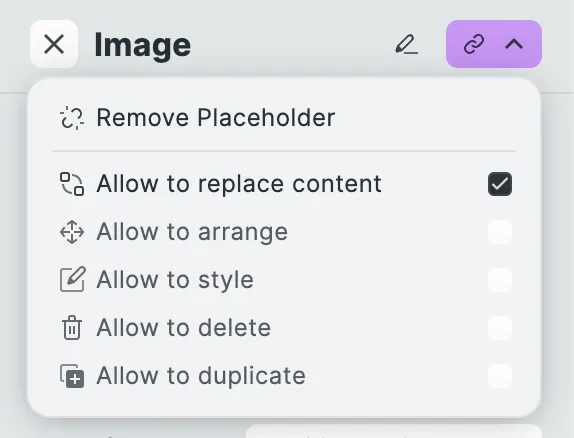
Task: Click the Remove Placeholder dashed-link icon
Action: coord(72,118)
